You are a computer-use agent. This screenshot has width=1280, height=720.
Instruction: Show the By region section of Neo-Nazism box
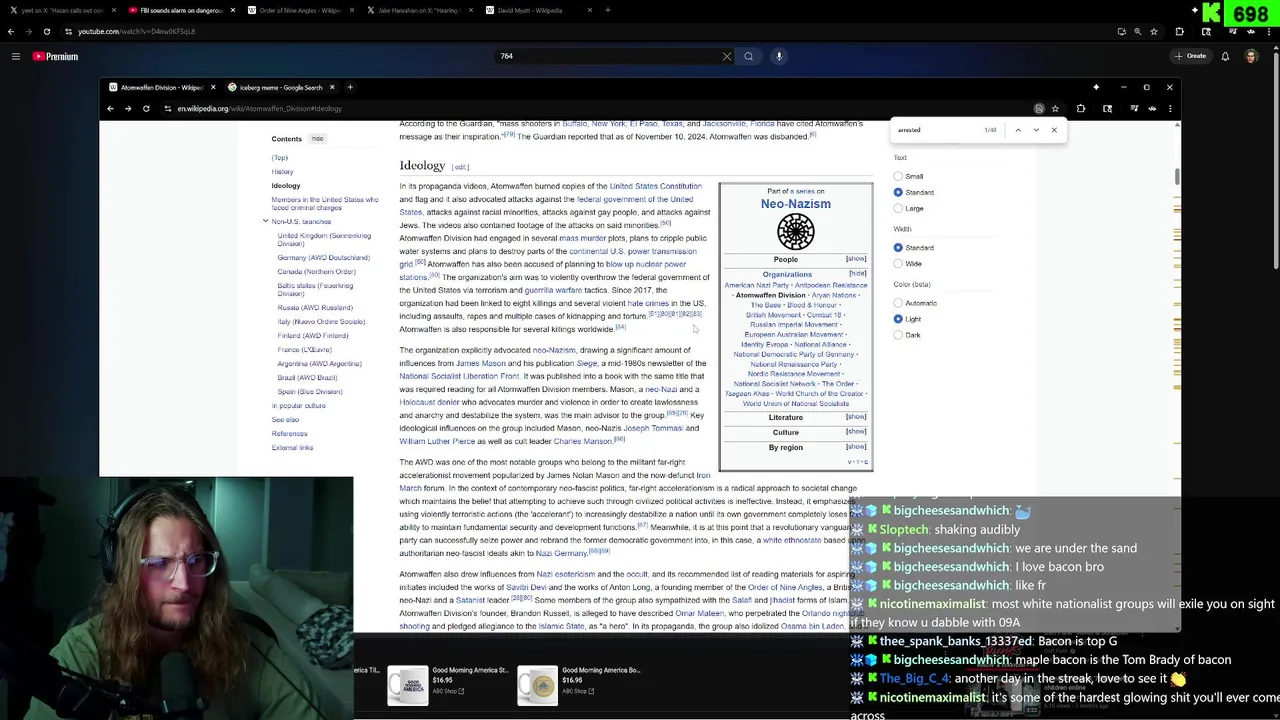[x=856, y=447]
